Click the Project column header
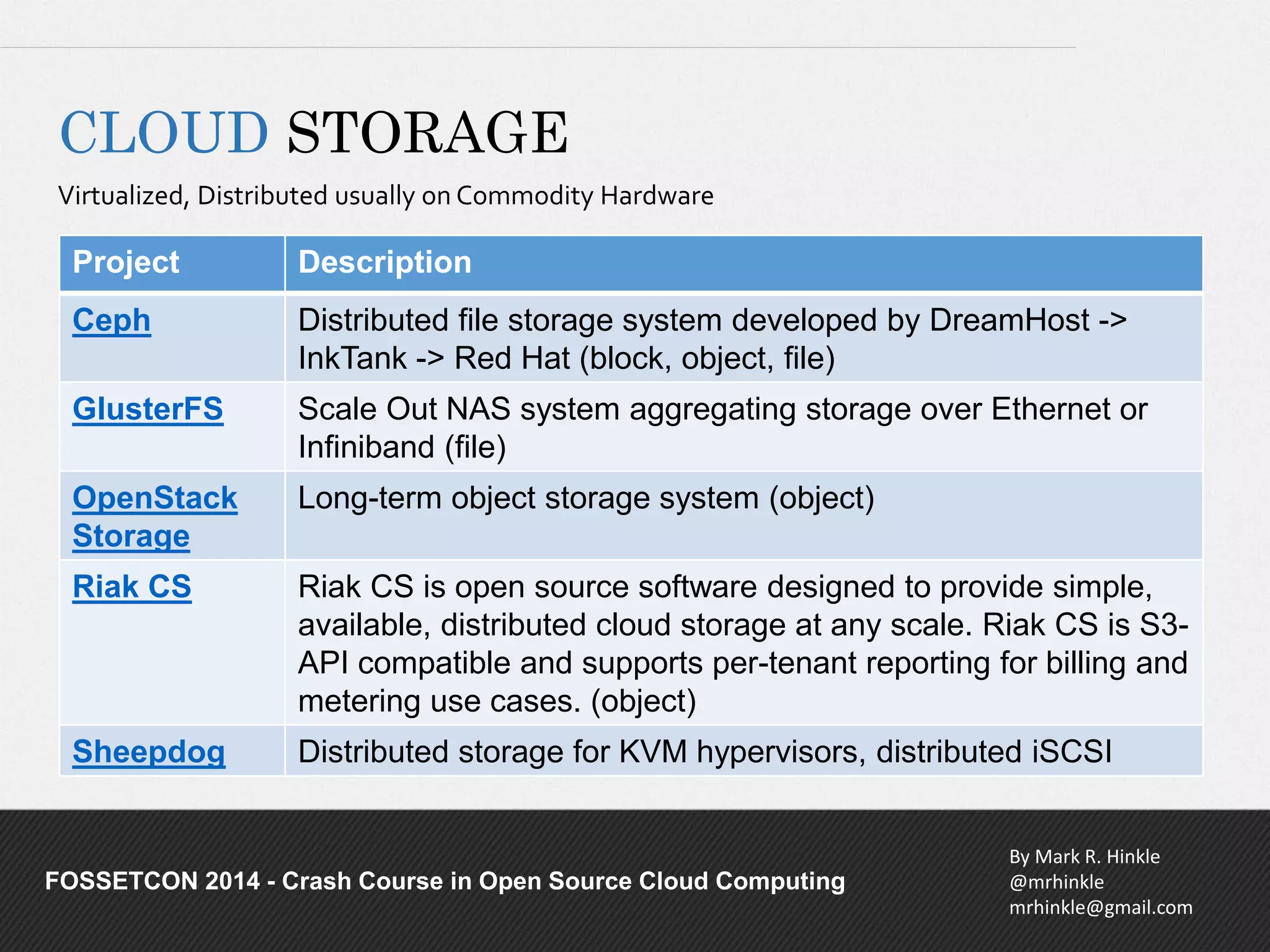1270x952 pixels. point(126,262)
